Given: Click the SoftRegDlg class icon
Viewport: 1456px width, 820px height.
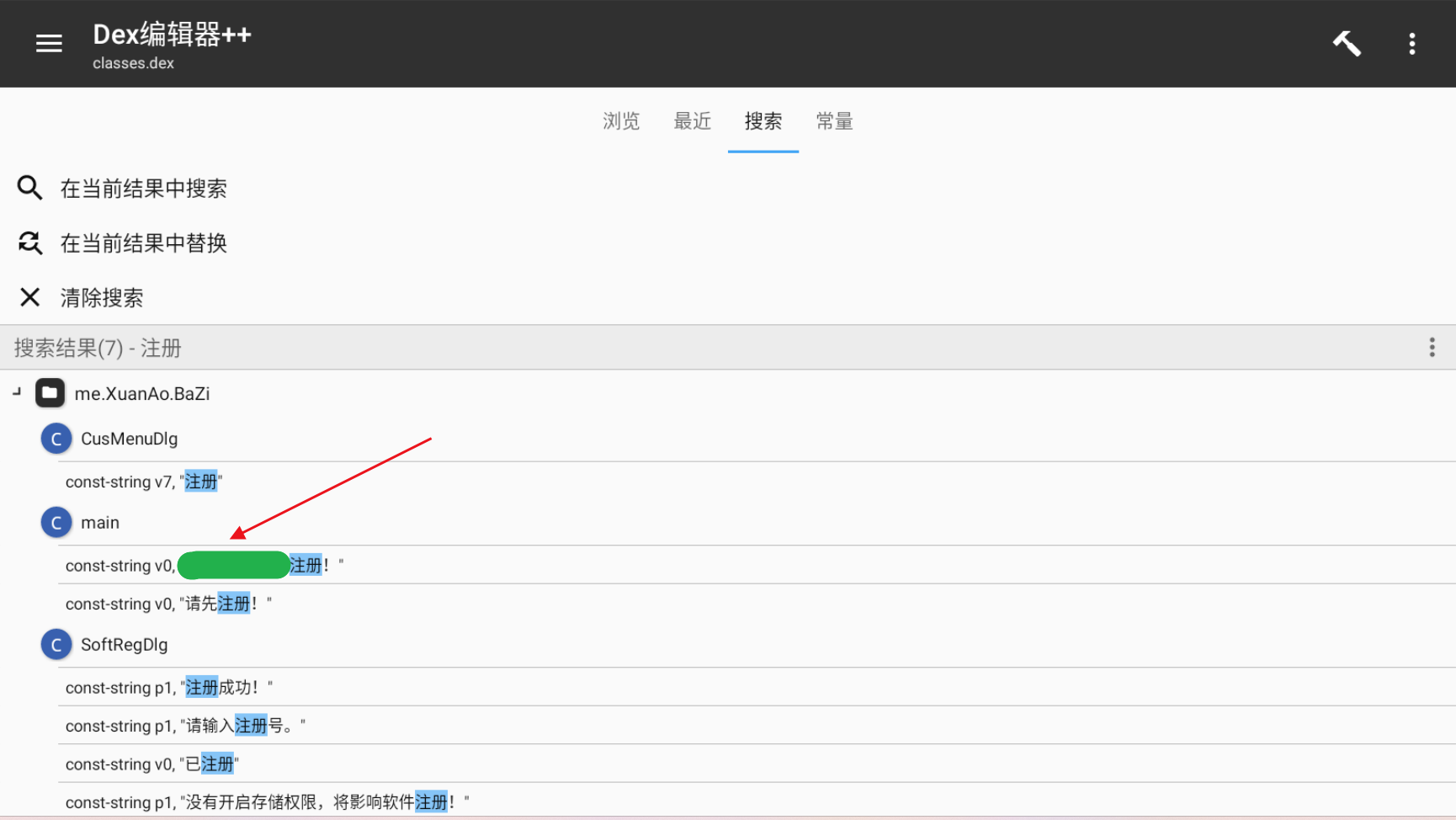Looking at the screenshot, I should 56,645.
